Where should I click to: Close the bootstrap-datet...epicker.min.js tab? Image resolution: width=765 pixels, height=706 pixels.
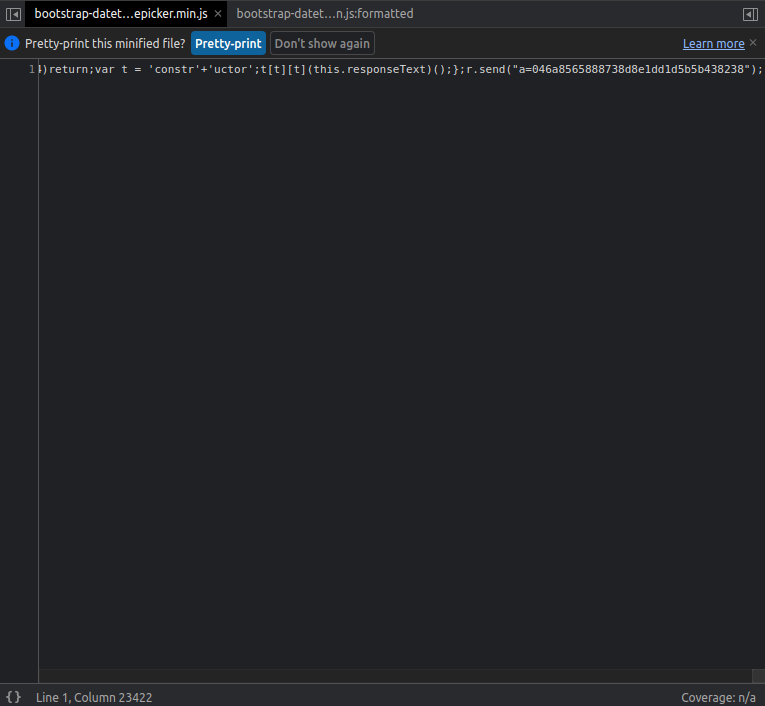218,14
